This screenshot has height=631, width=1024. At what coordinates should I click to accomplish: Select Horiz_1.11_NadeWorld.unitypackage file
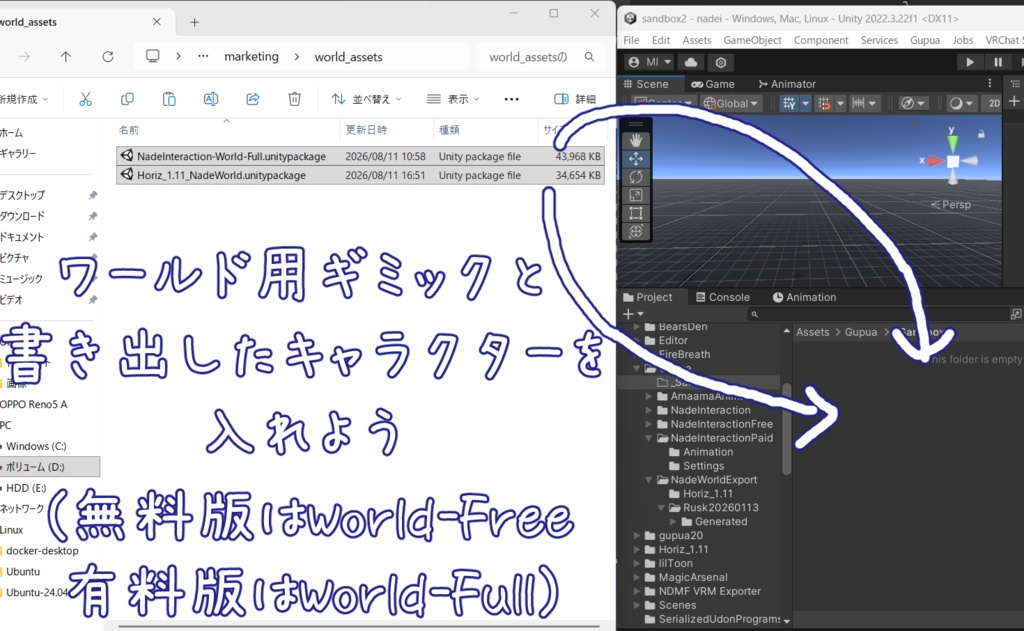click(x=360, y=175)
